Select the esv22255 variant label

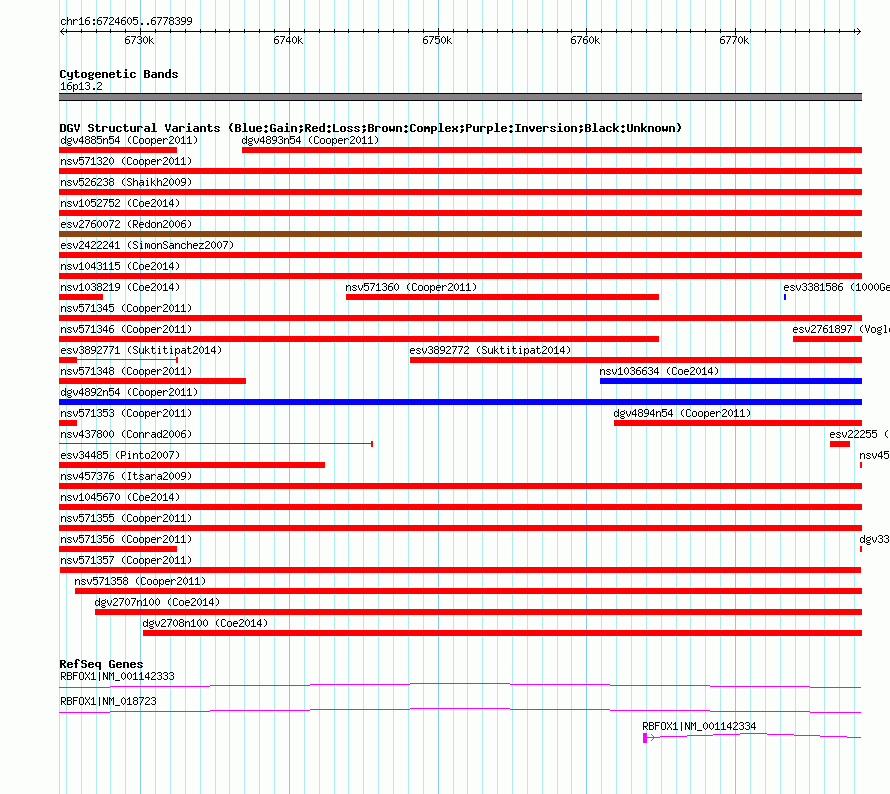[x=859, y=434]
